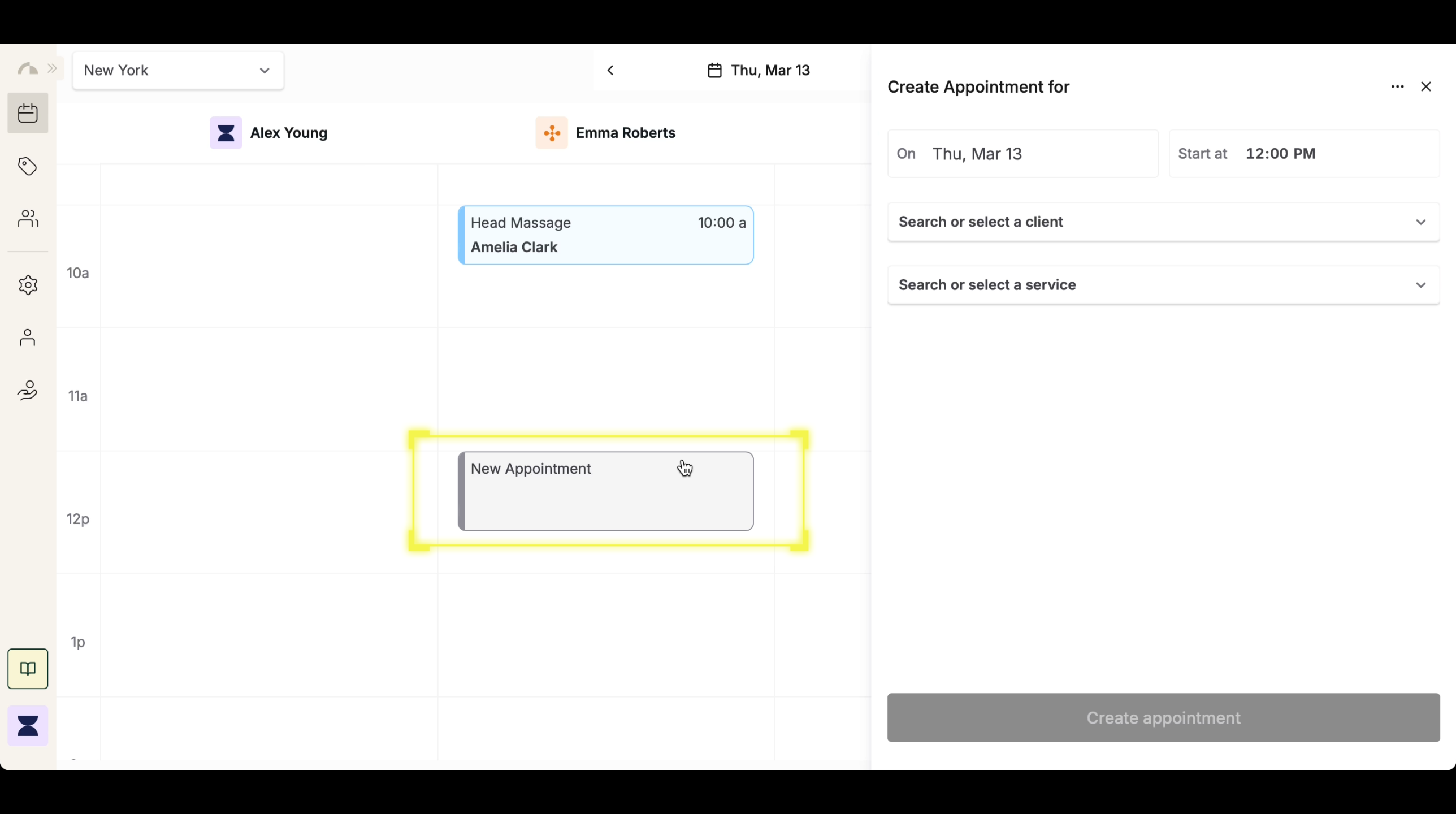Viewport: 1456px width, 814px height.
Task: Open the three-dots more options menu
Action: pos(1397,87)
